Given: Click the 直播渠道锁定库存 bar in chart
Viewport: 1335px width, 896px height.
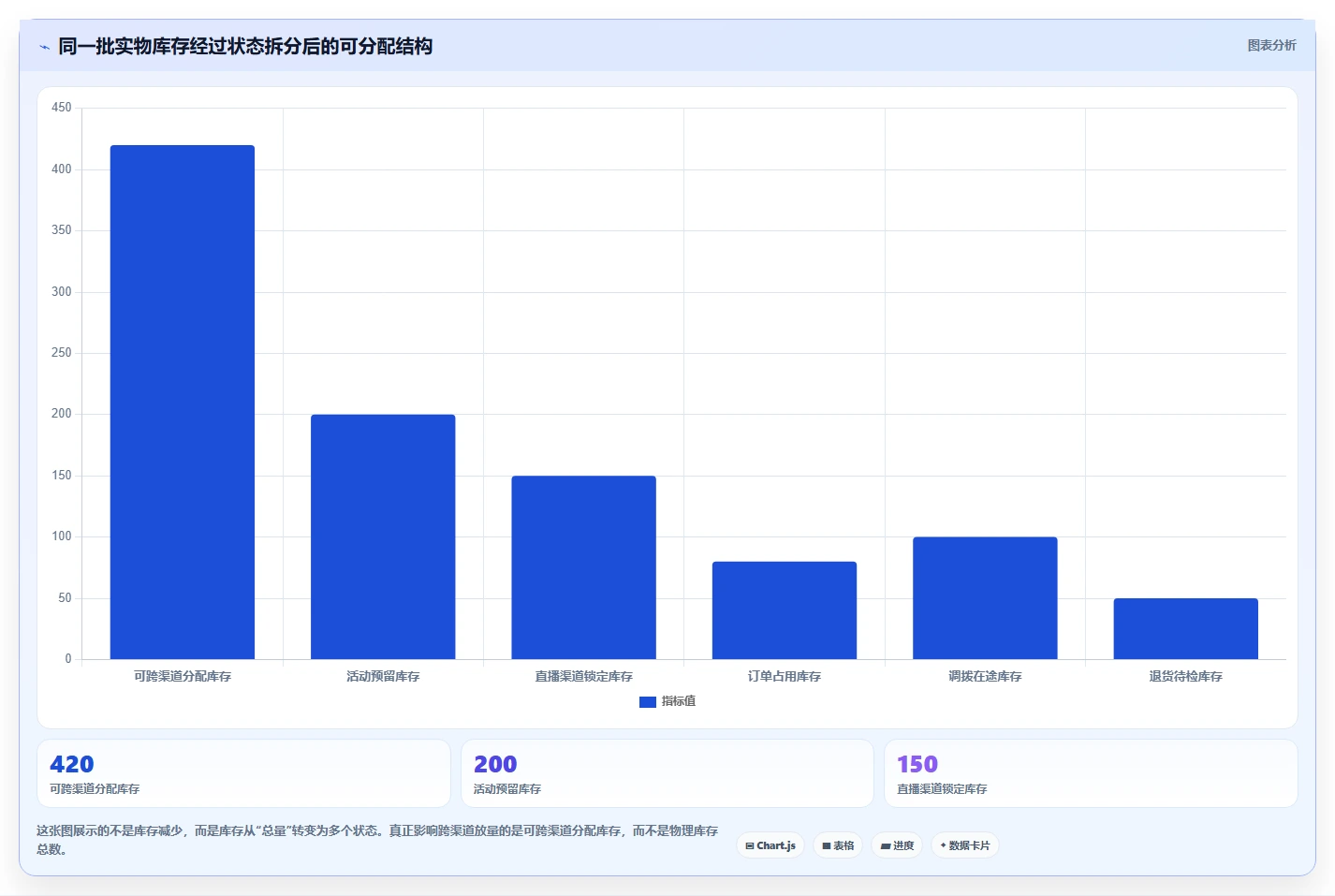Looking at the screenshot, I should [583, 567].
